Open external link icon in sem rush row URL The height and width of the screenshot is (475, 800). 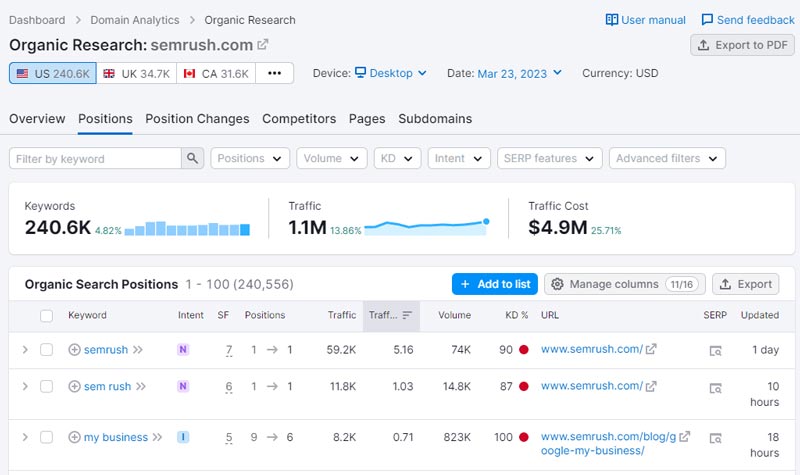tap(651, 386)
